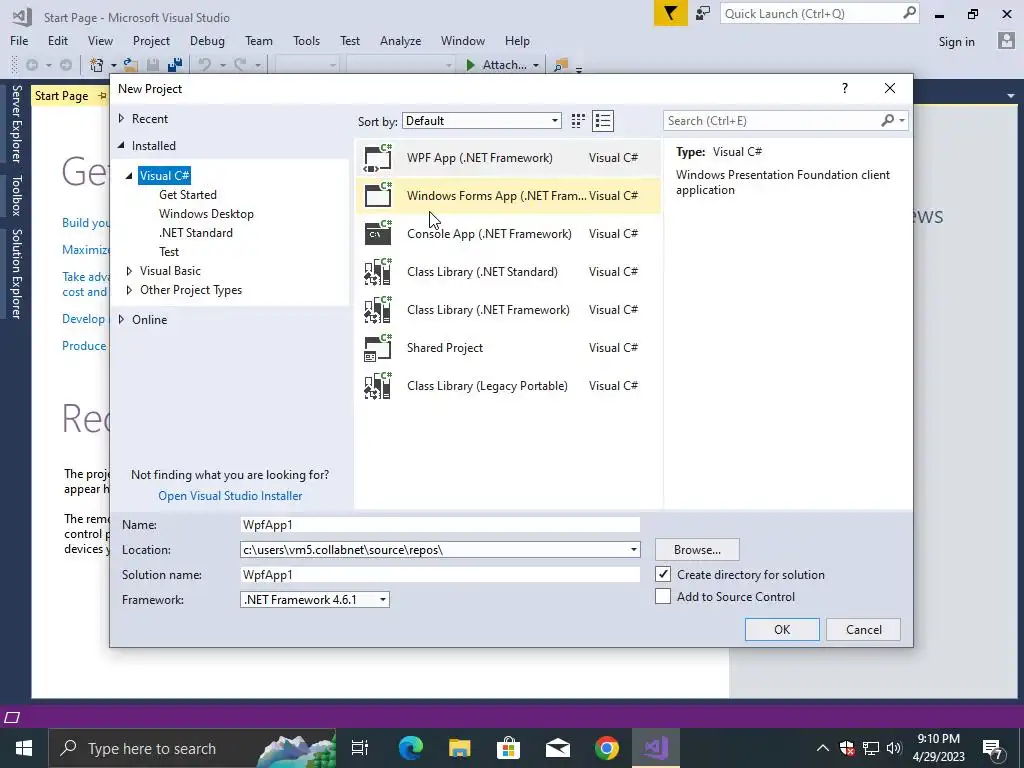This screenshot has height=768, width=1024.
Task: Open Google Chrome from the taskbar
Action: click(x=607, y=748)
